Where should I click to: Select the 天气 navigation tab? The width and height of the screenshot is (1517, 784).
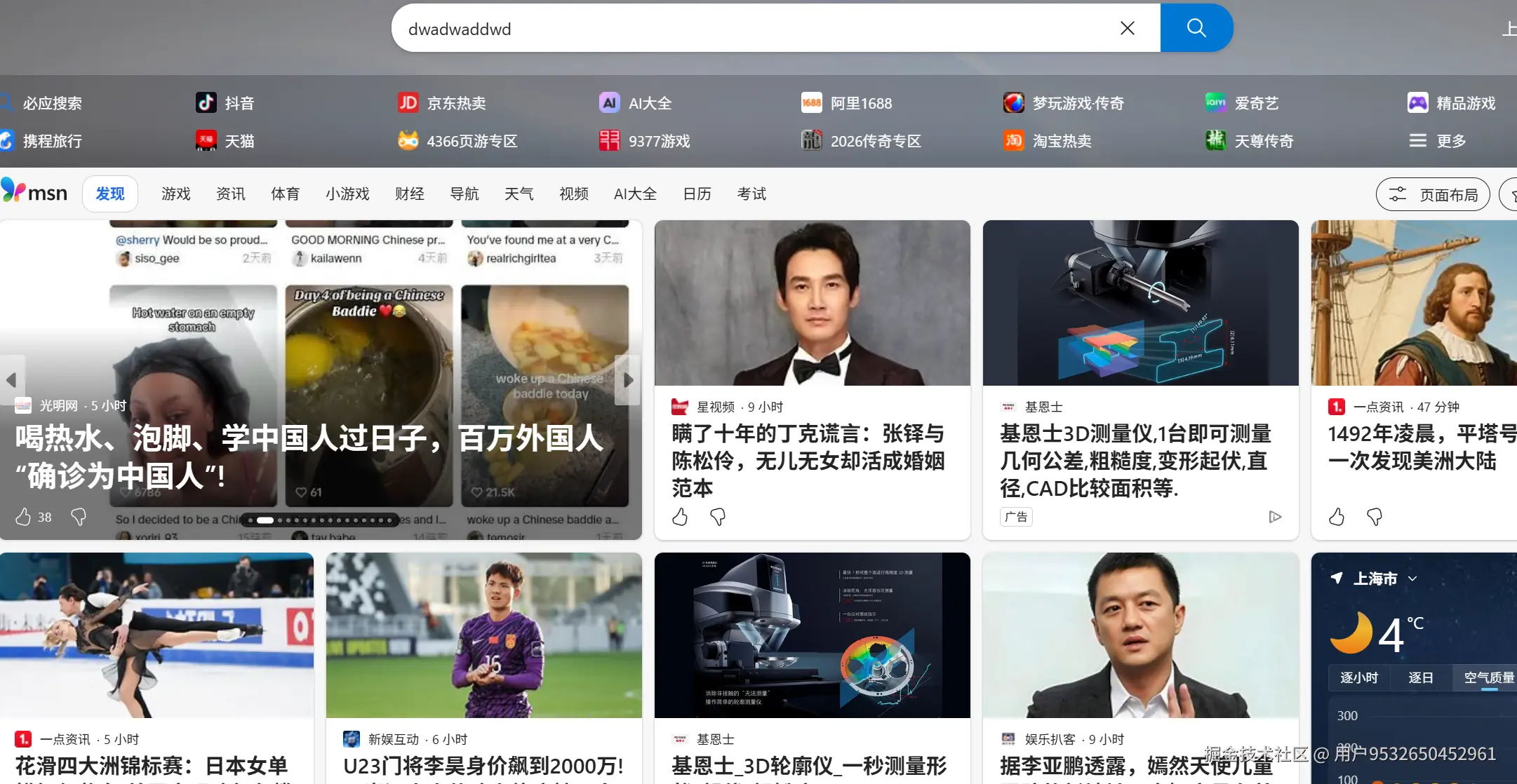(x=519, y=194)
